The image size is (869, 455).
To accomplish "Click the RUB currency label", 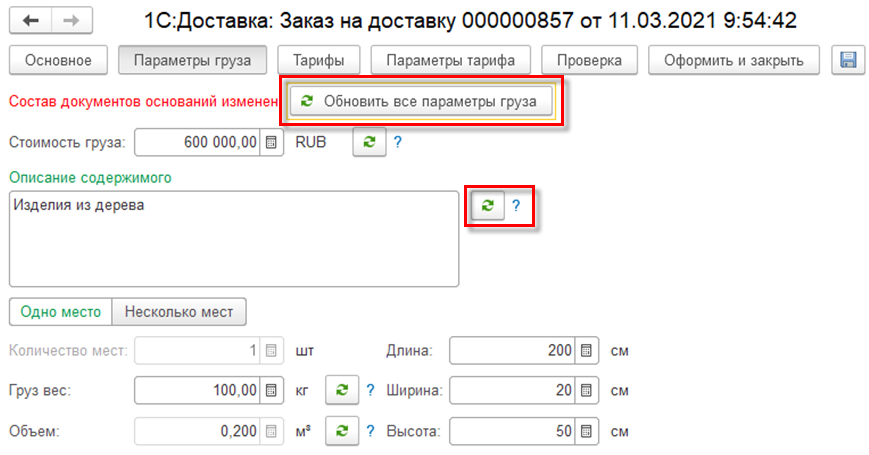I will 310,142.
